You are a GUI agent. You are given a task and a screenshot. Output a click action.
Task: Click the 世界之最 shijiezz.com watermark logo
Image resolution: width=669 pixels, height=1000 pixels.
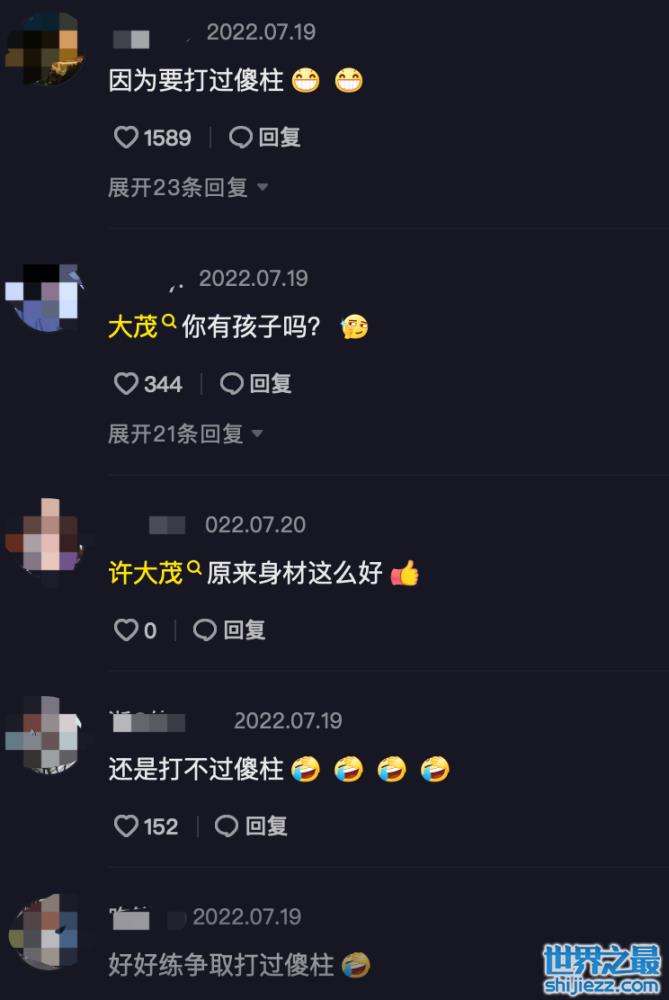coord(601,969)
